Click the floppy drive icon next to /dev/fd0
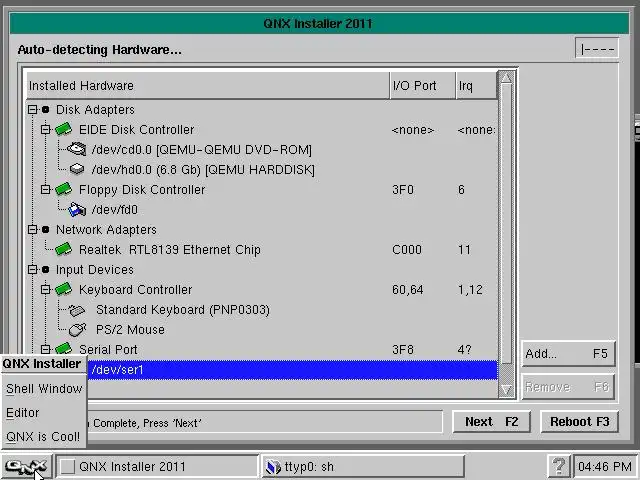 pyautogui.click(x=77, y=209)
